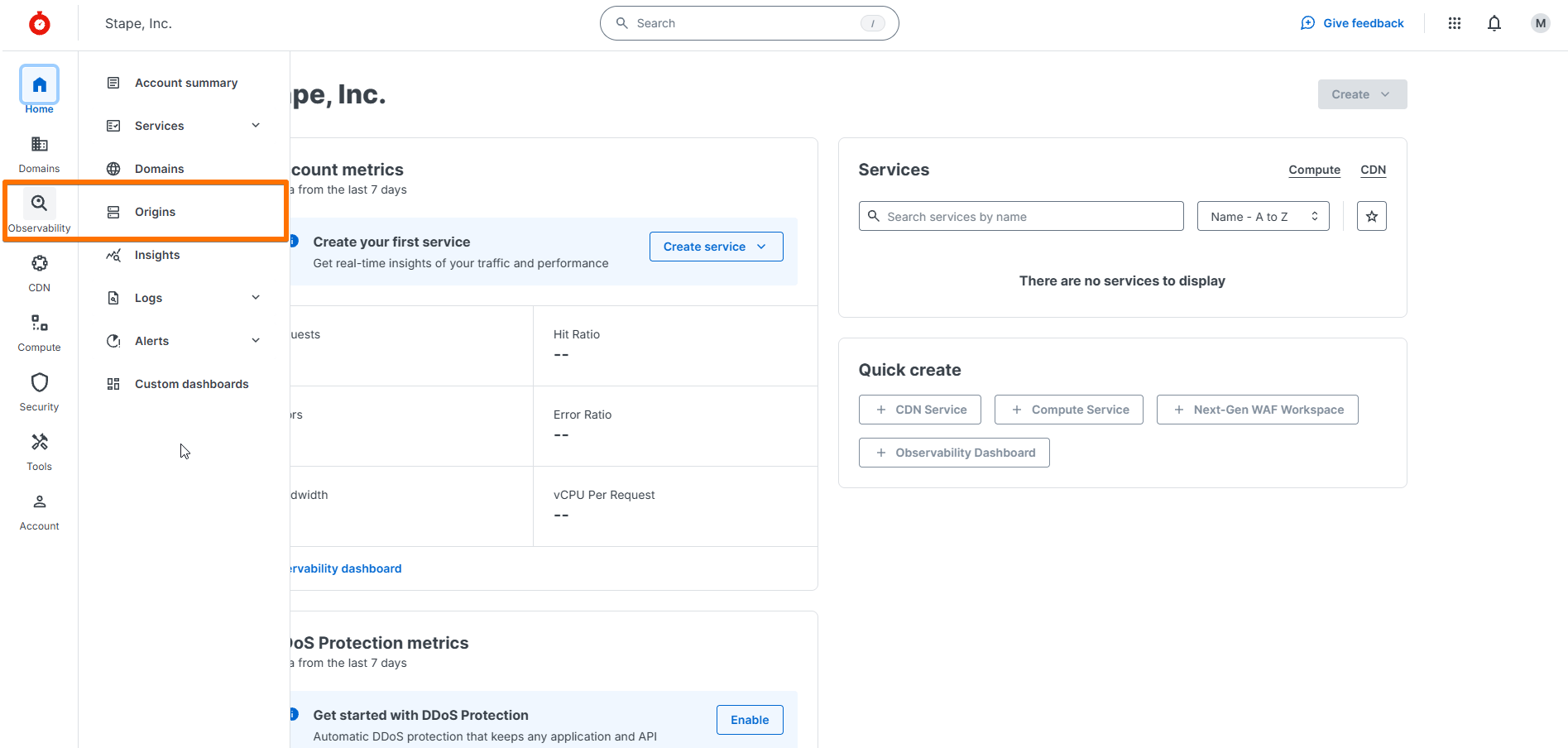Image resolution: width=1568 pixels, height=748 pixels.
Task: Open the Compute sidebar section
Action: tap(39, 333)
